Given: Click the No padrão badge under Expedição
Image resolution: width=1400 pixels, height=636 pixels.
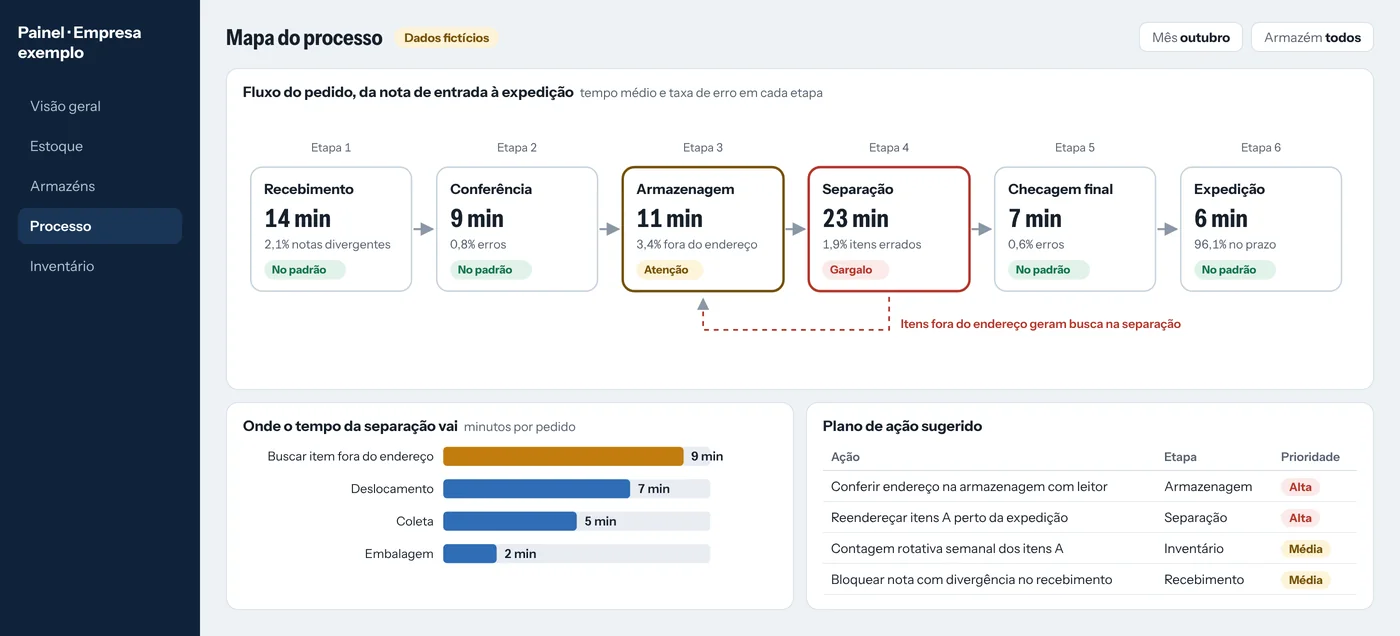Looking at the screenshot, I should tap(1235, 270).
